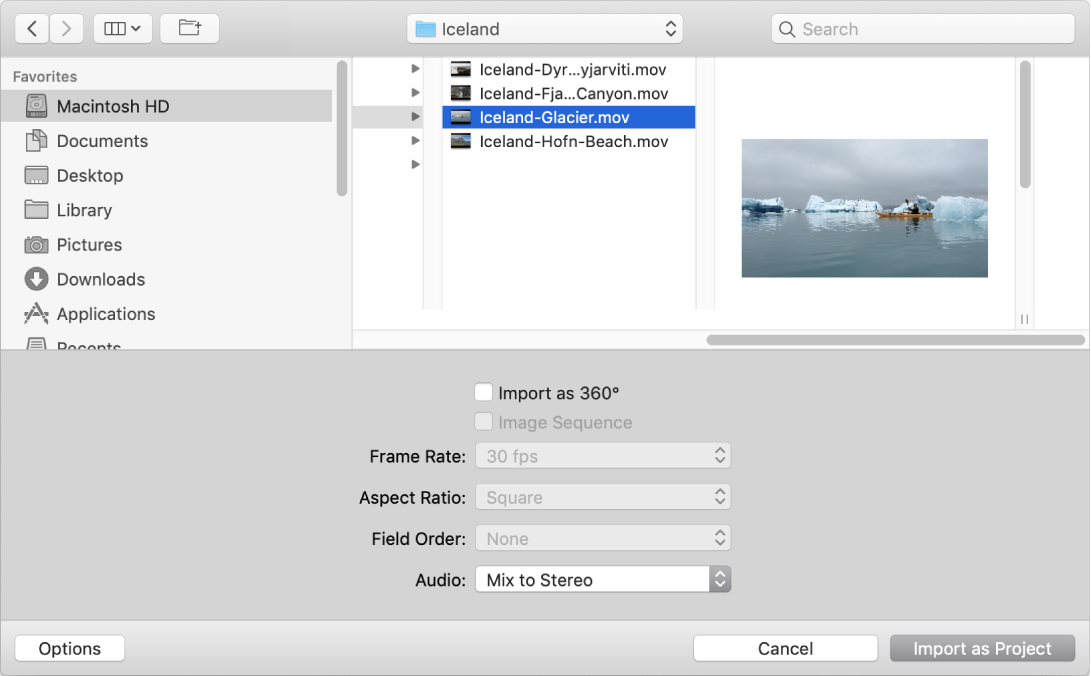1091x676 pixels.
Task: Open Pictures folder in sidebar
Action: [89, 245]
